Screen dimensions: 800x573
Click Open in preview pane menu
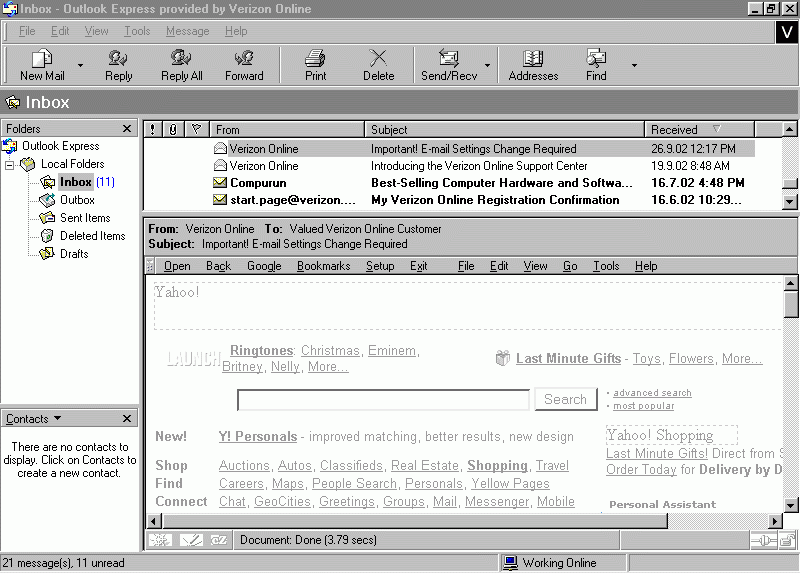177,266
